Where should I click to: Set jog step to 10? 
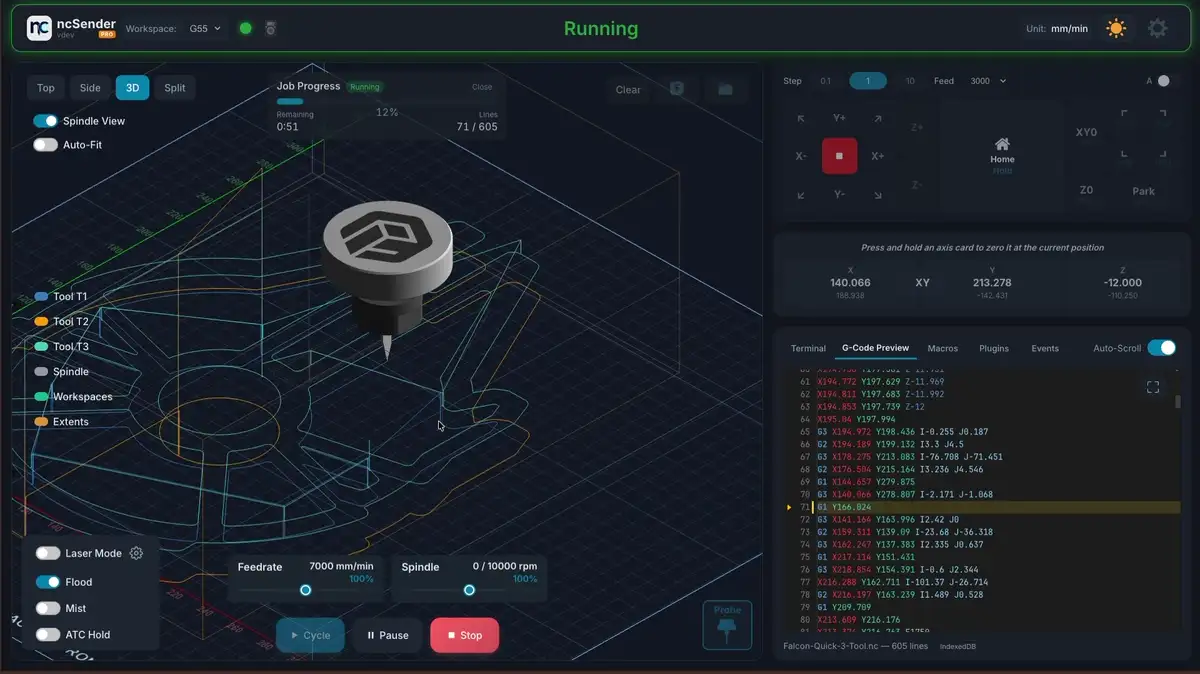tap(909, 81)
